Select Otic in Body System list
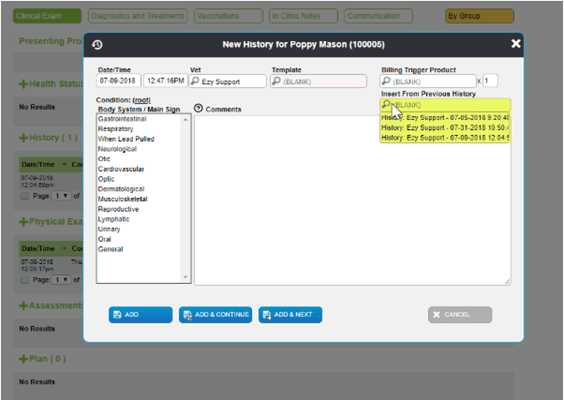 point(104,159)
